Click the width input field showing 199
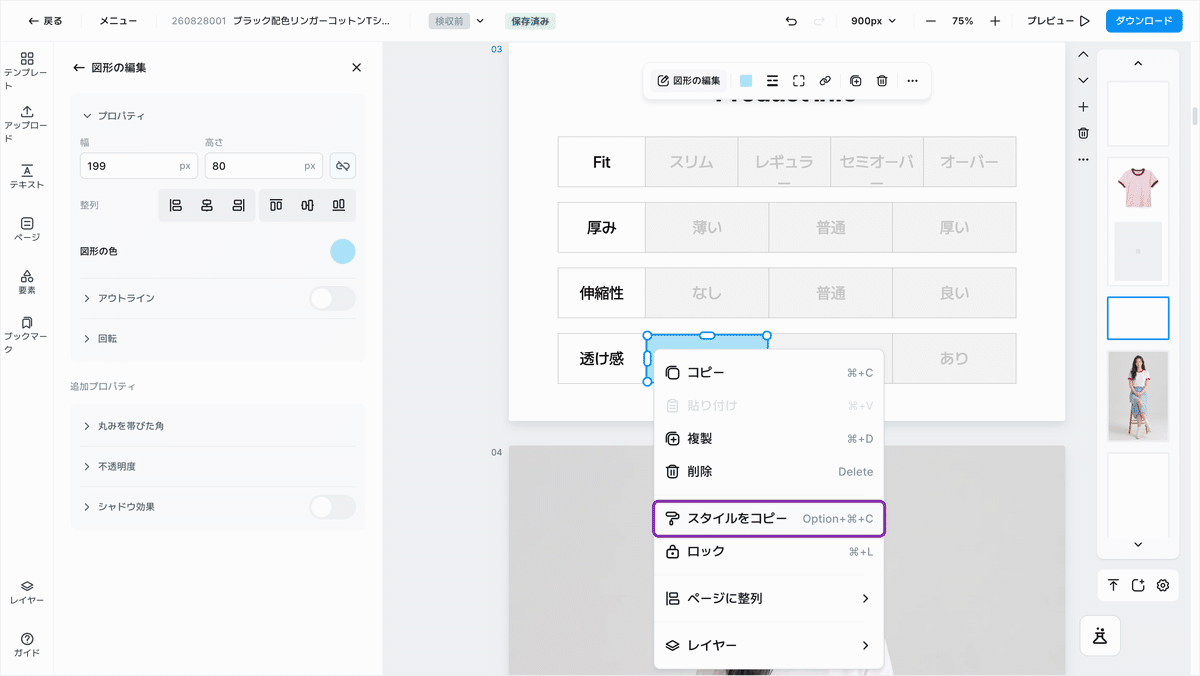Screen dimensions: 1200x676 point(138,166)
